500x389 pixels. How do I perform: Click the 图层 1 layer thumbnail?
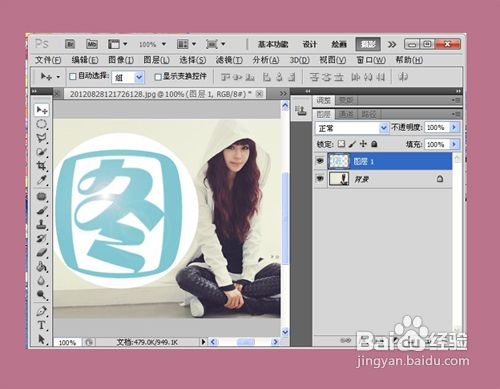pyautogui.click(x=339, y=161)
